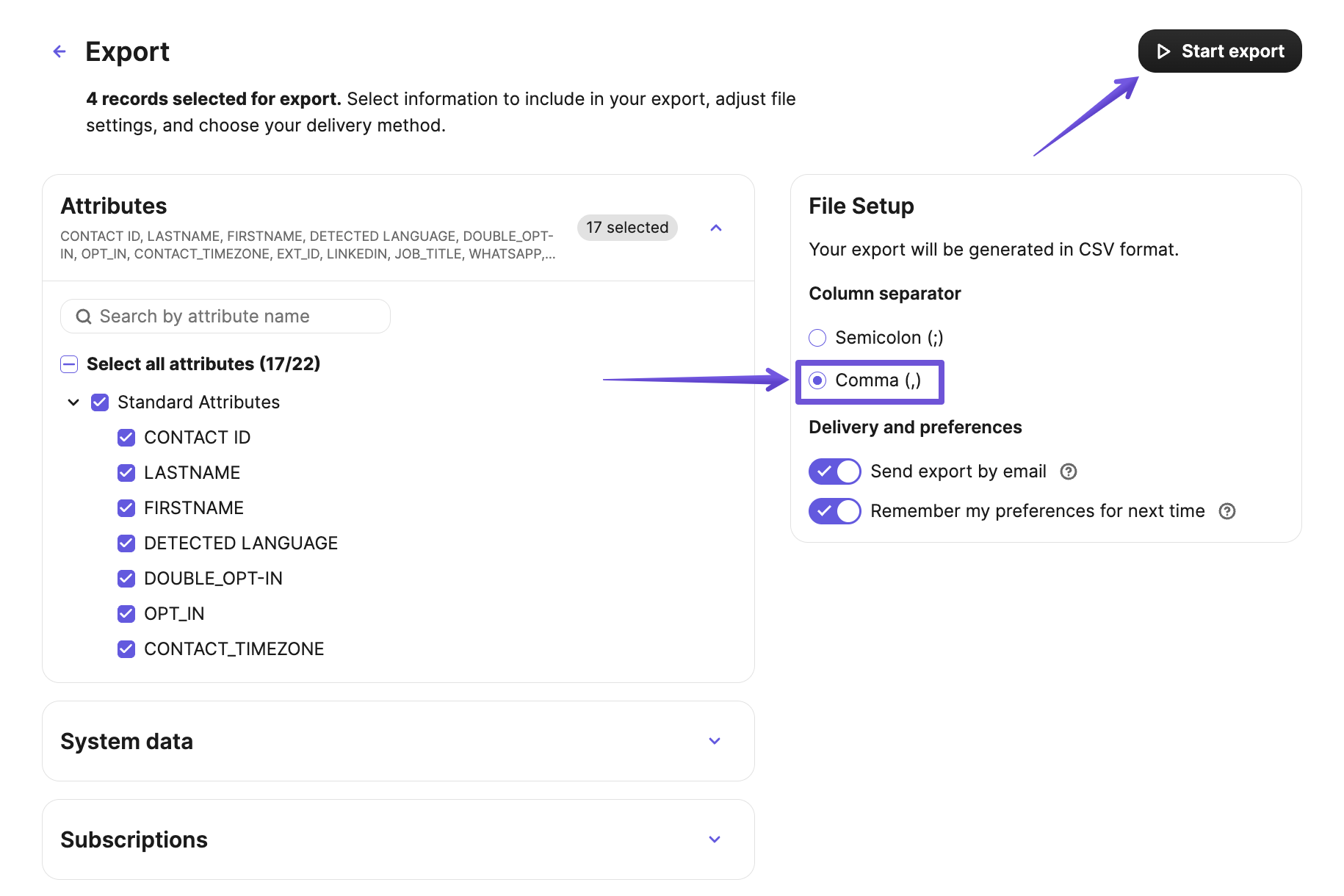Select the Semicolon (;) separator
This screenshot has width=1344, height=896.
[x=817, y=338]
